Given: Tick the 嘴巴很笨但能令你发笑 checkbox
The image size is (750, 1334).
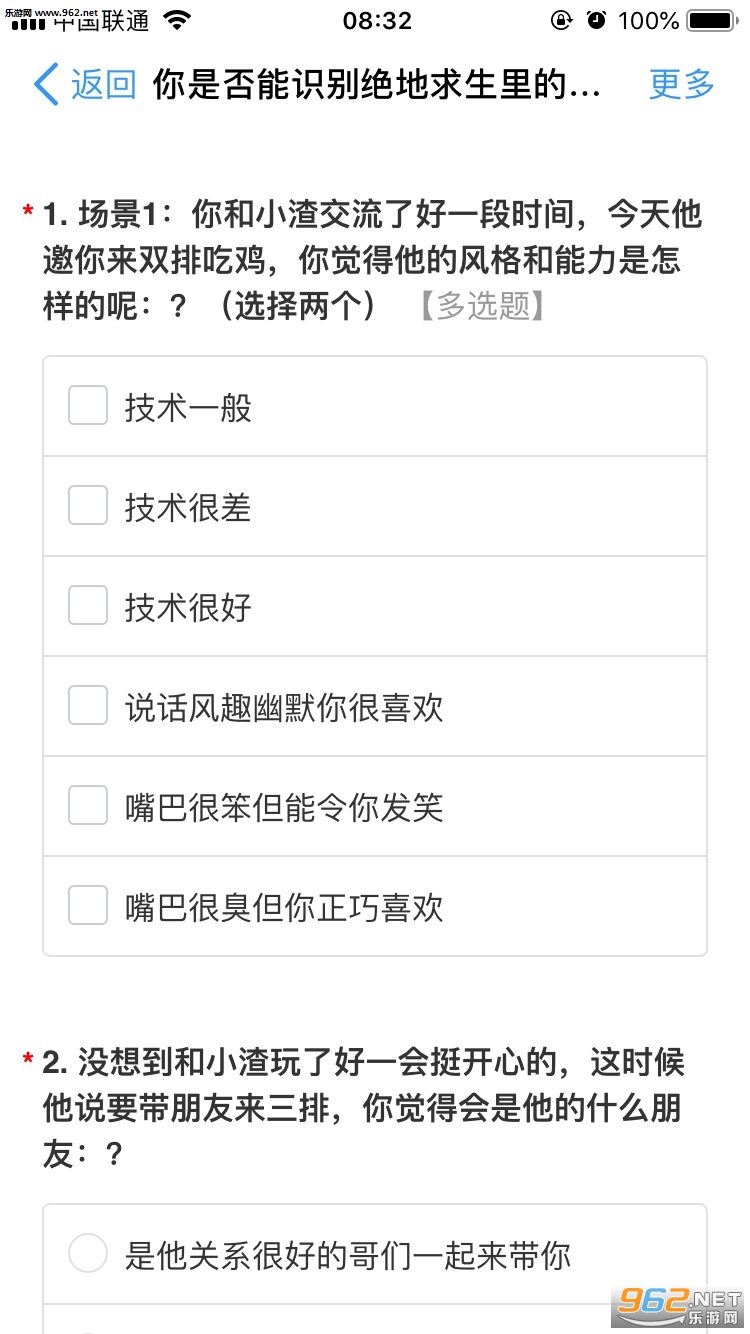Looking at the screenshot, I should click(x=88, y=806).
